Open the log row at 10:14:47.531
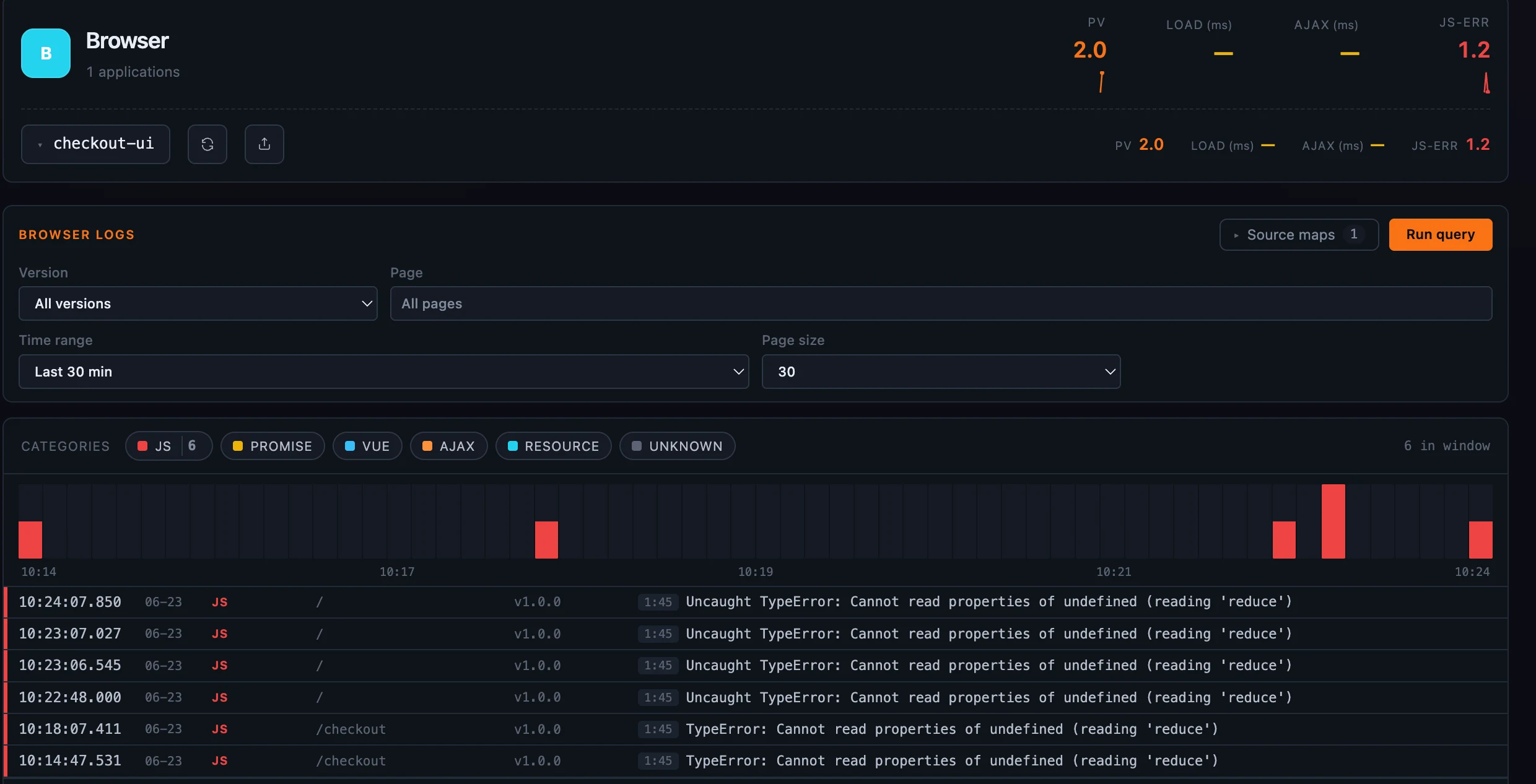 (756, 761)
